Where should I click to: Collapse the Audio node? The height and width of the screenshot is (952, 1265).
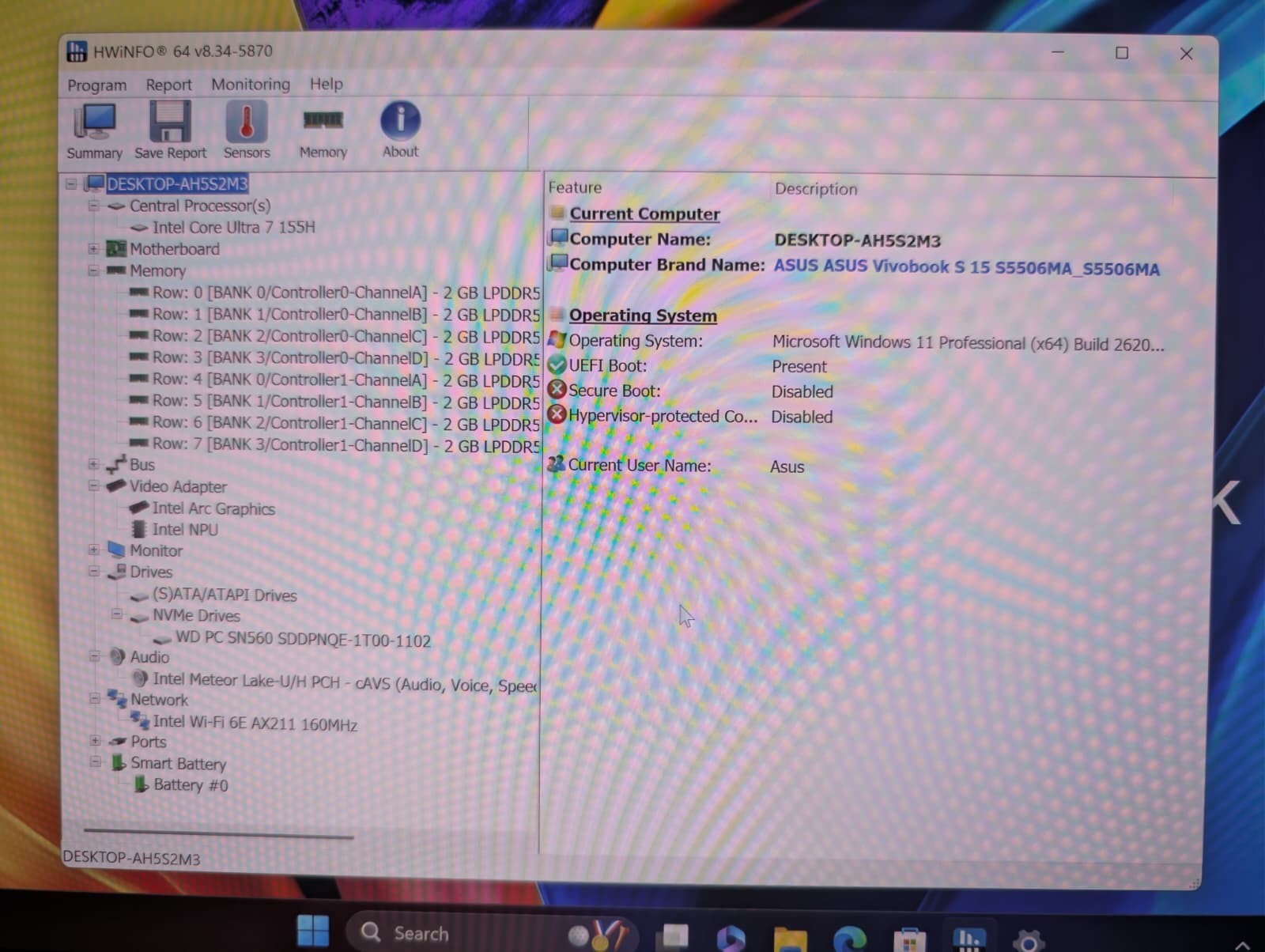pyautogui.click(x=94, y=656)
